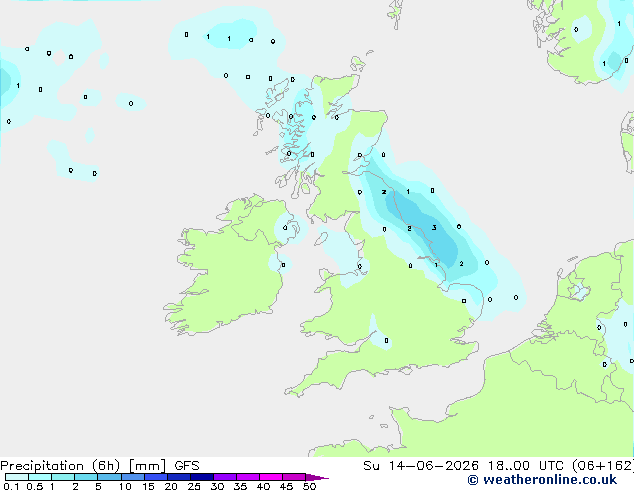Click the "3" precipitation value on the map
This screenshot has width=634, height=490.
[x=434, y=228]
